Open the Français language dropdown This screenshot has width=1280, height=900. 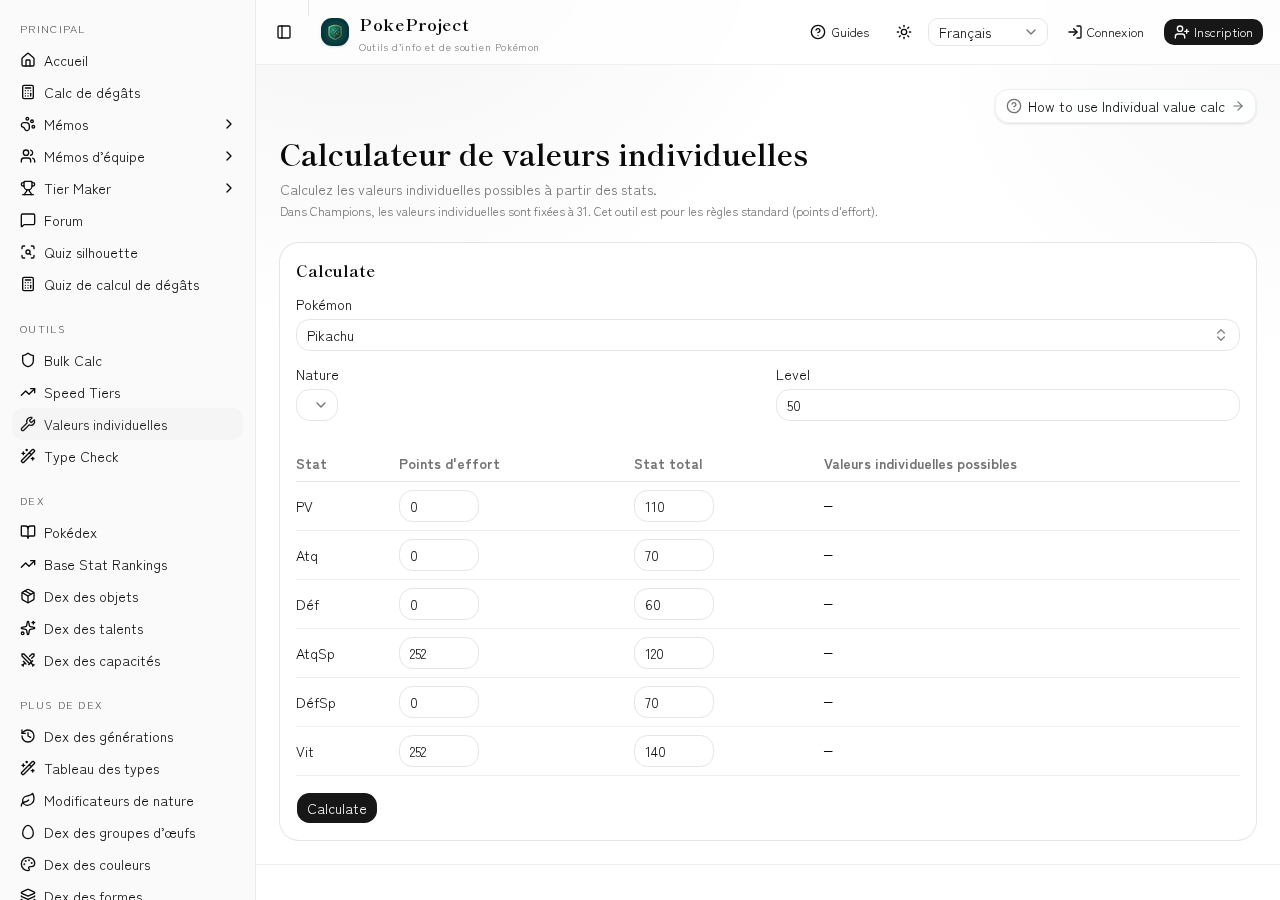click(x=988, y=32)
